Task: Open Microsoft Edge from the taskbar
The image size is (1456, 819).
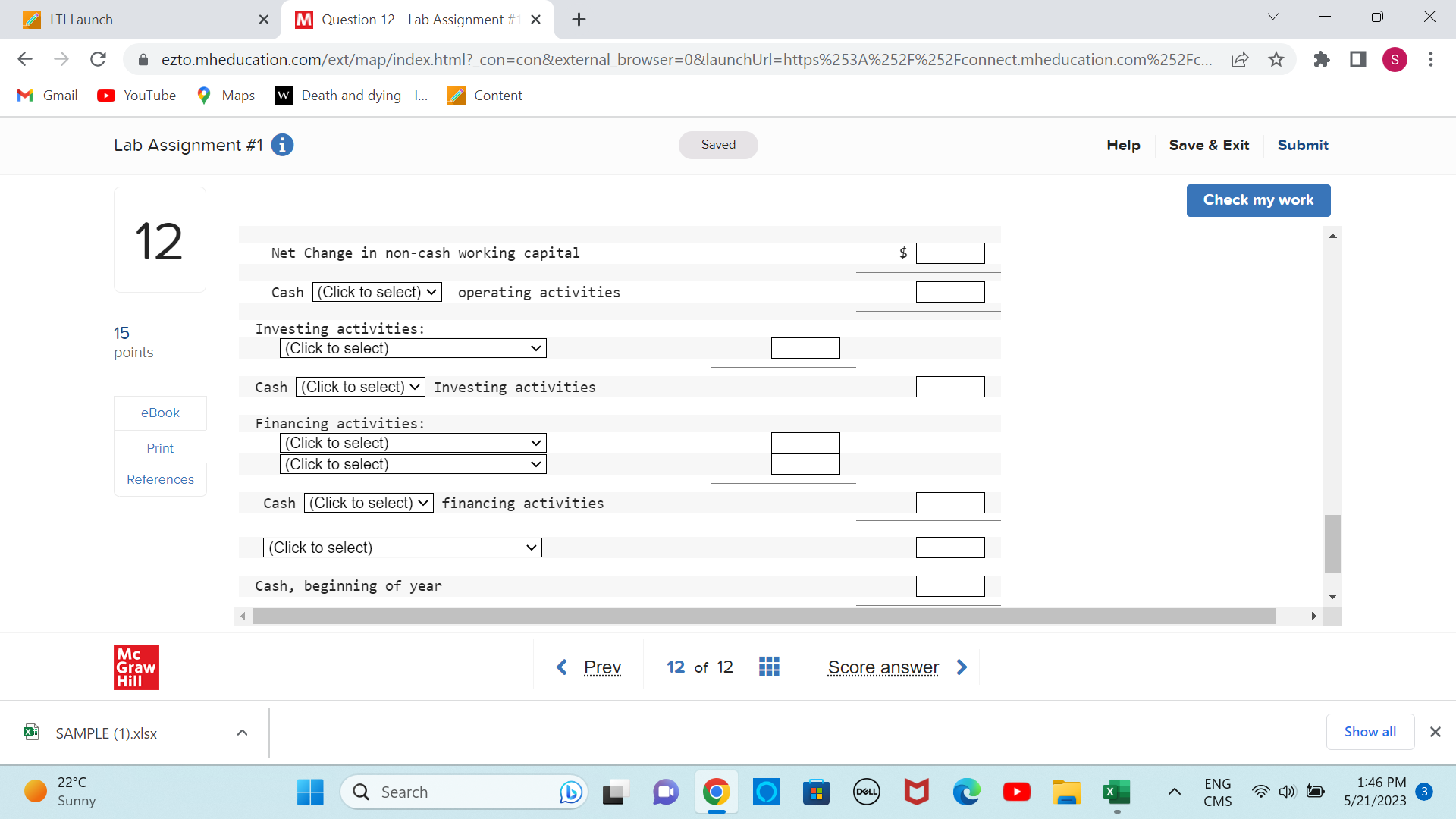Action: coord(966,791)
